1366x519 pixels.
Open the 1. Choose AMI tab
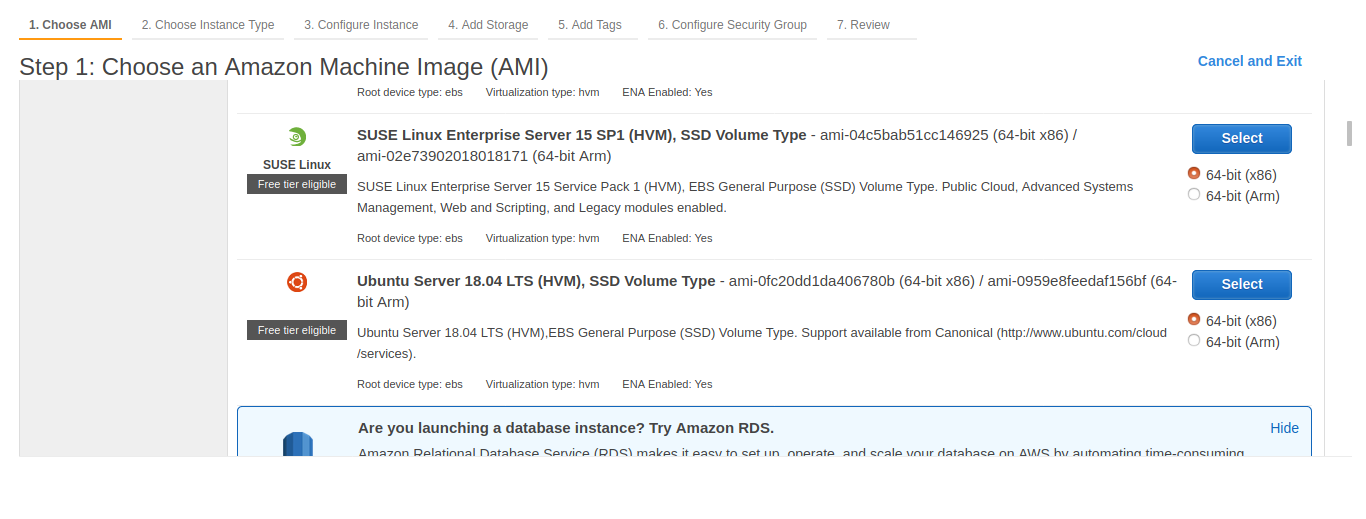(x=70, y=25)
